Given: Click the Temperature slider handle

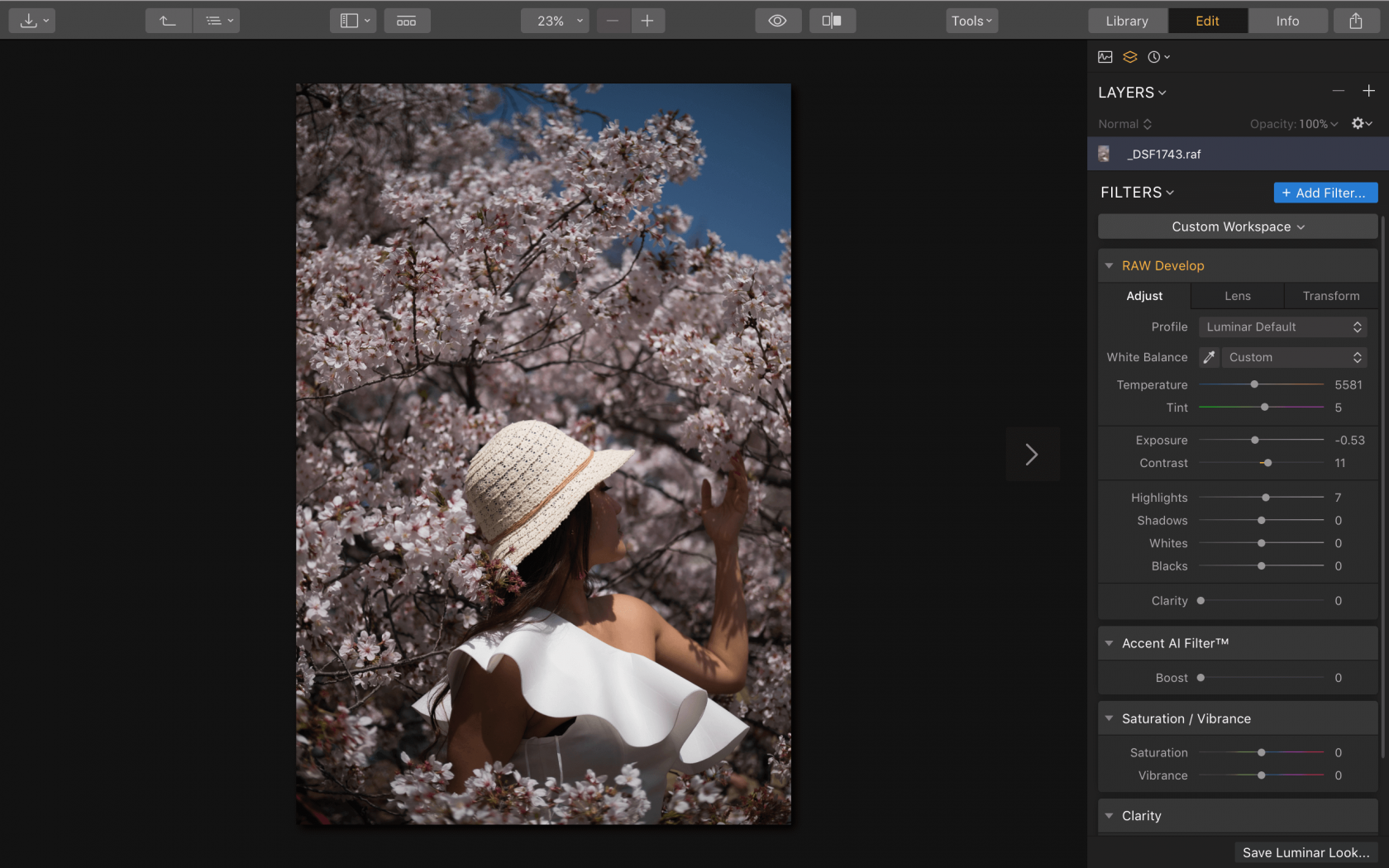Looking at the screenshot, I should [x=1254, y=384].
